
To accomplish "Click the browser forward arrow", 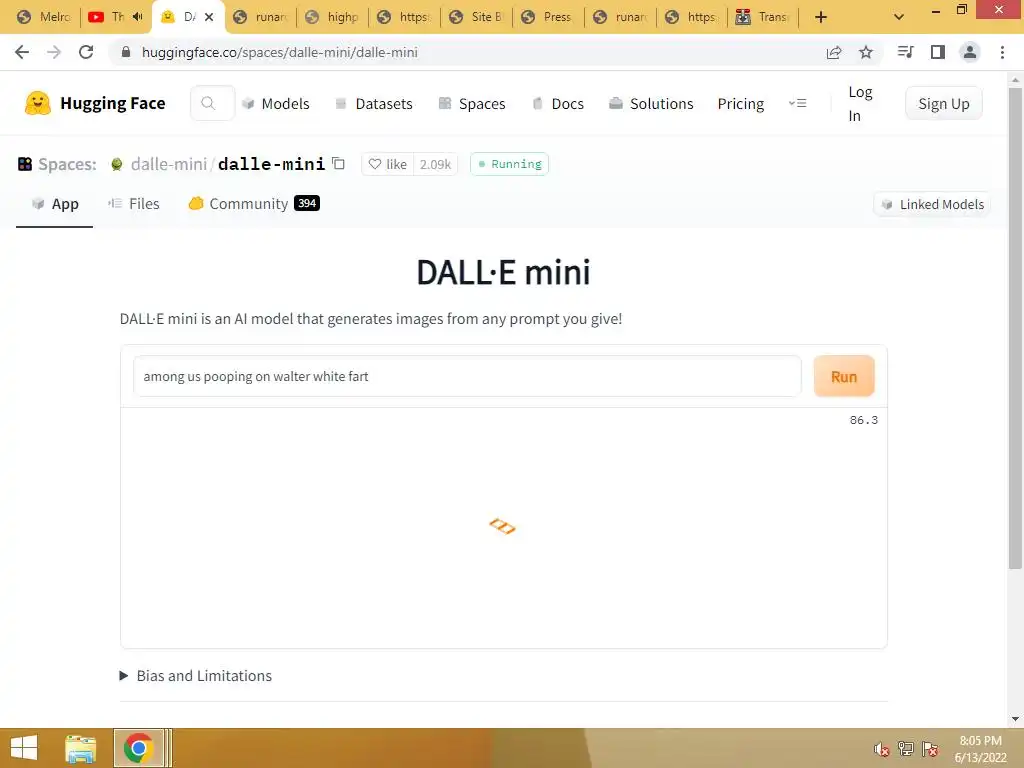I will click(x=54, y=52).
